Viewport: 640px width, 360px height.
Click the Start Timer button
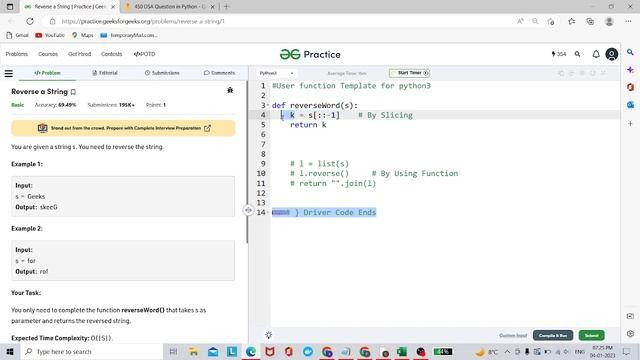(409, 73)
